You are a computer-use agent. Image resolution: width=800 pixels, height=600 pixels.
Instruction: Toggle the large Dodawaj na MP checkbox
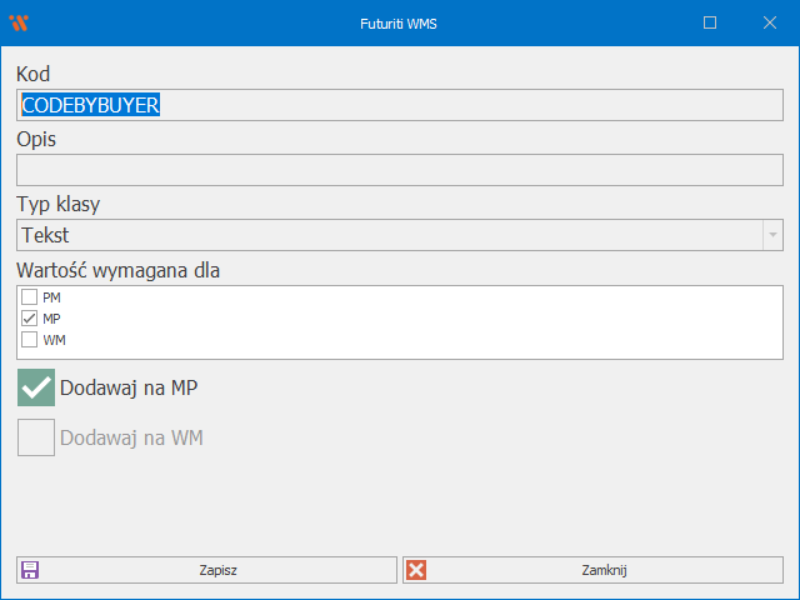(x=36, y=388)
